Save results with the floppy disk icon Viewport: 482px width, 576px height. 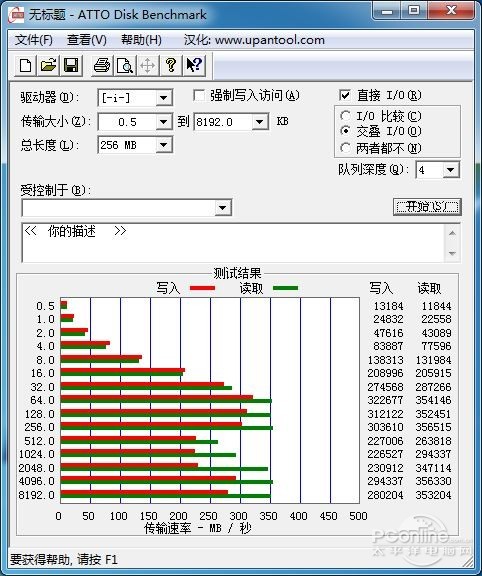coord(71,66)
